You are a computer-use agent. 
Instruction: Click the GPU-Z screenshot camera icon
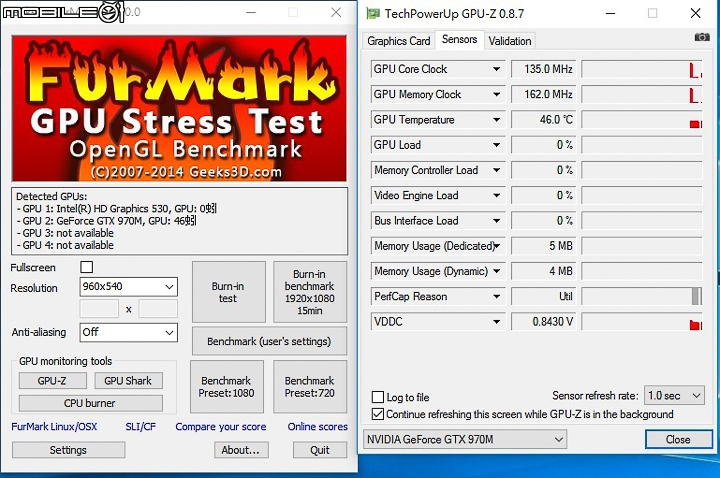702,37
